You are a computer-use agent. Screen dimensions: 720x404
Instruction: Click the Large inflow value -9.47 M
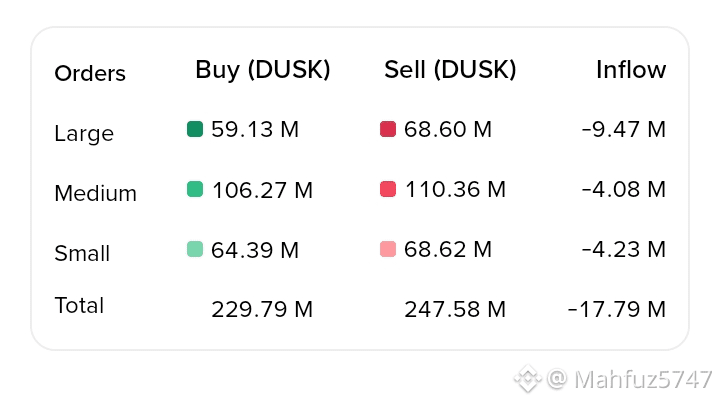point(624,129)
